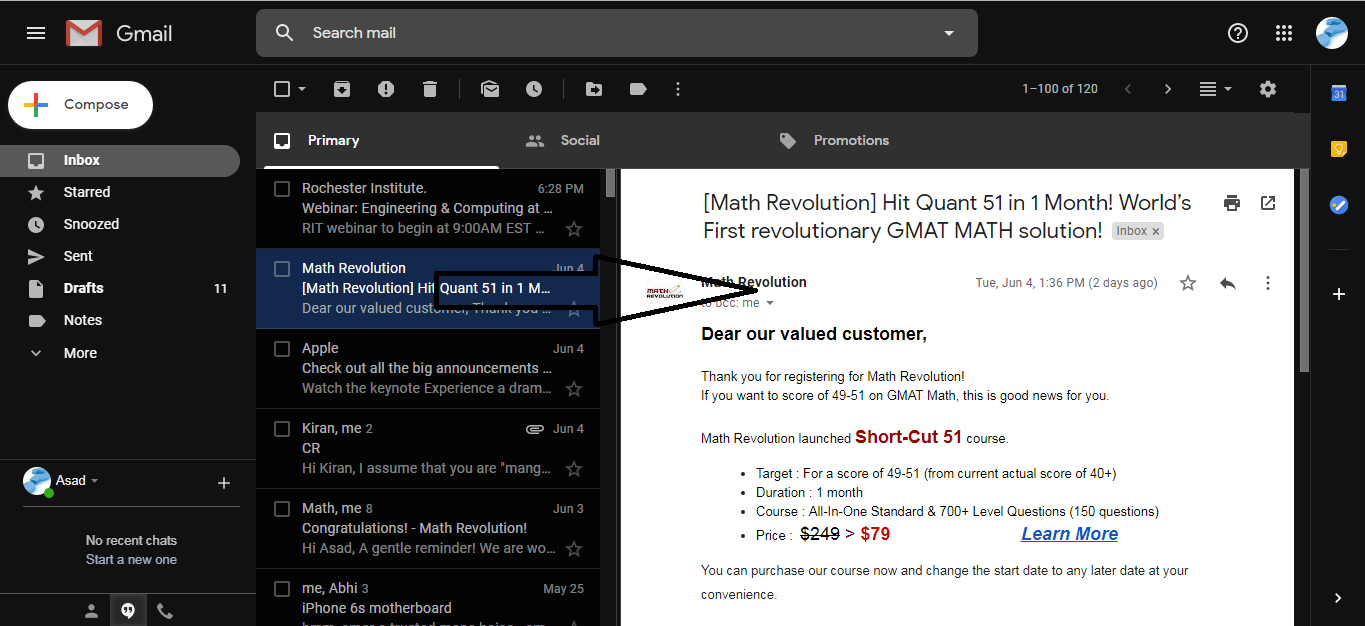Open toolbar More three-dots menu
1365x626 pixels.
point(678,89)
